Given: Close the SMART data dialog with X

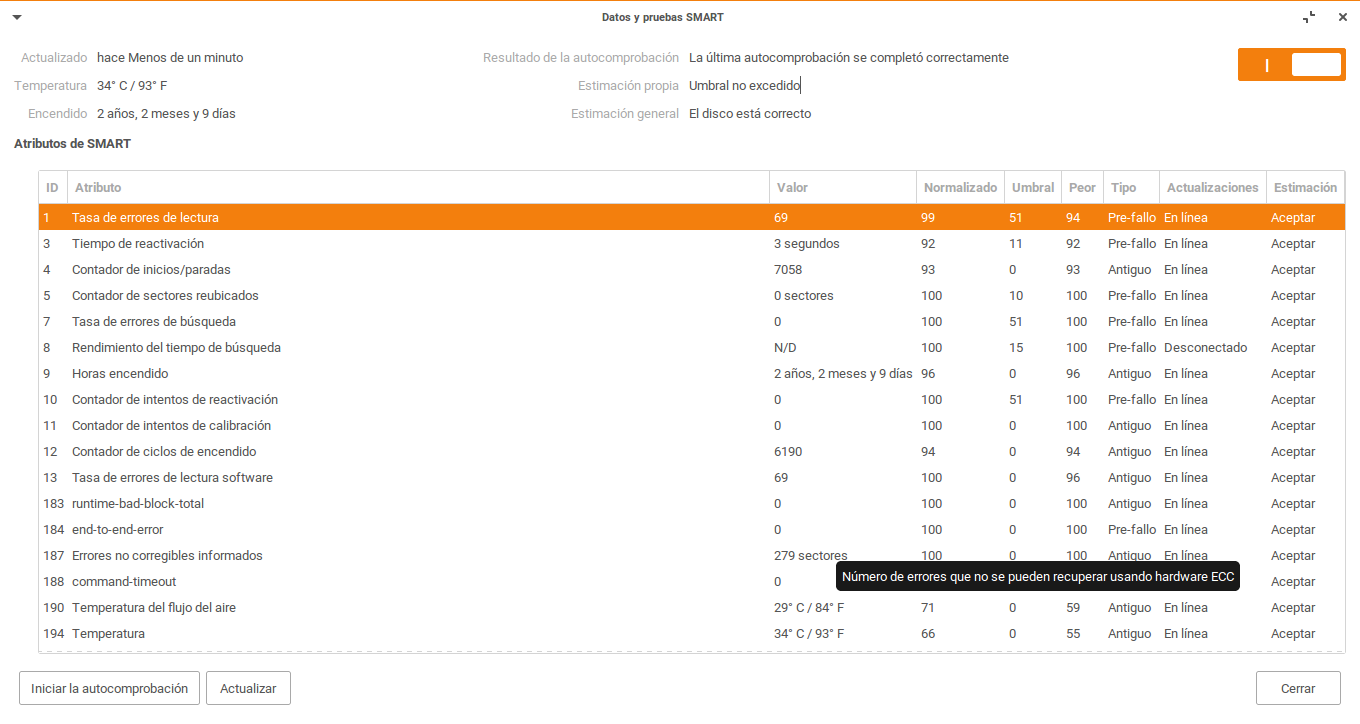Looking at the screenshot, I should pos(1342,17).
